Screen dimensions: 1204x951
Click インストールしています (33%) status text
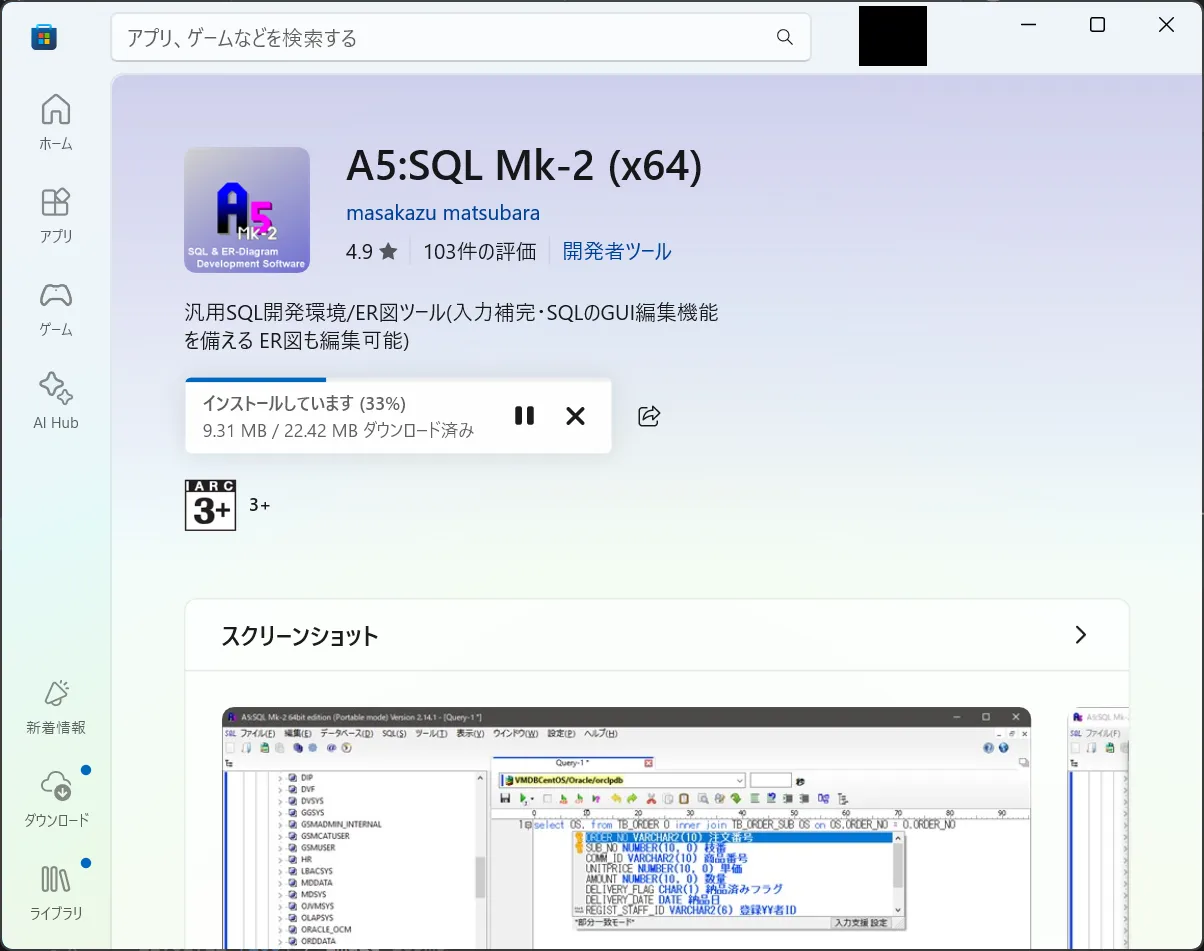point(304,404)
